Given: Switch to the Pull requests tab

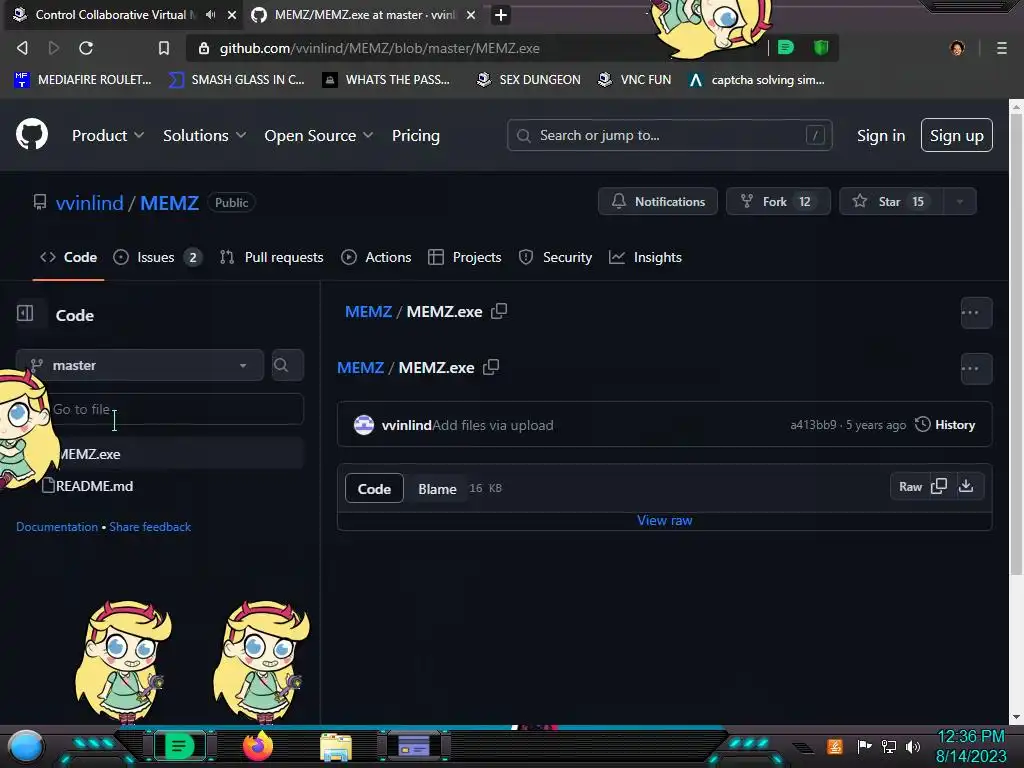Looking at the screenshot, I should [271, 257].
